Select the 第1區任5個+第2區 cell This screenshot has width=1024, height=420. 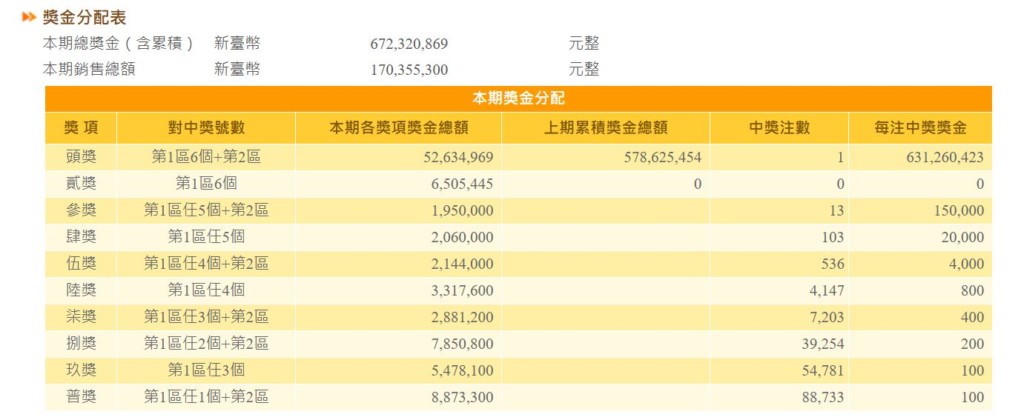pos(206,210)
